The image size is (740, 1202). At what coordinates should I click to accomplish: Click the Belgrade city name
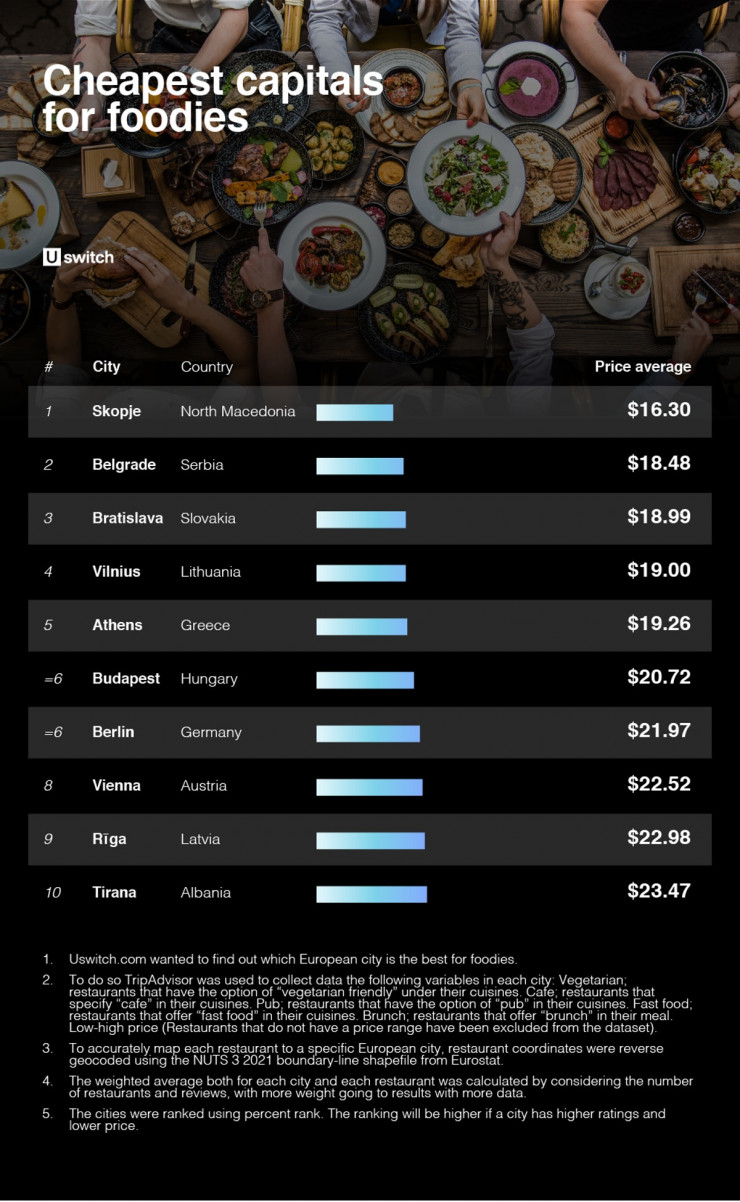click(x=124, y=465)
